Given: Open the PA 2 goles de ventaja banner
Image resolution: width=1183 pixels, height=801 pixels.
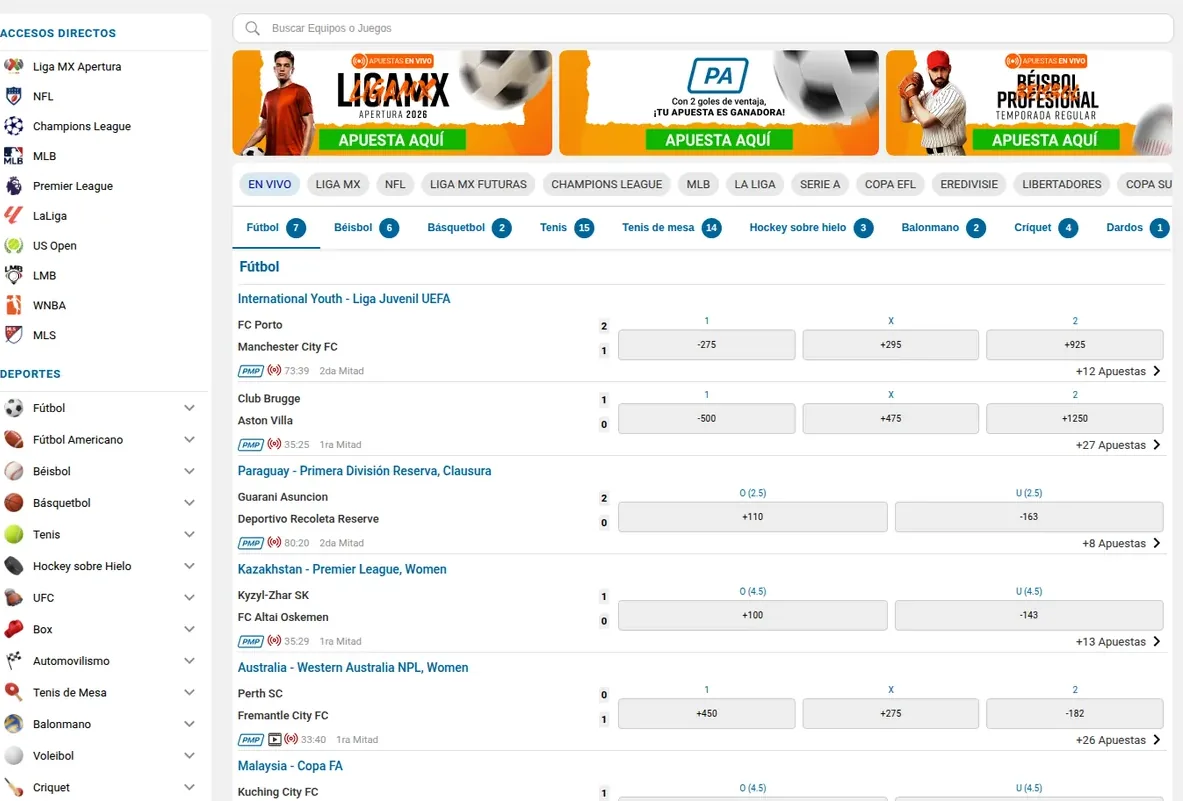Looking at the screenshot, I should coord(718,103).
